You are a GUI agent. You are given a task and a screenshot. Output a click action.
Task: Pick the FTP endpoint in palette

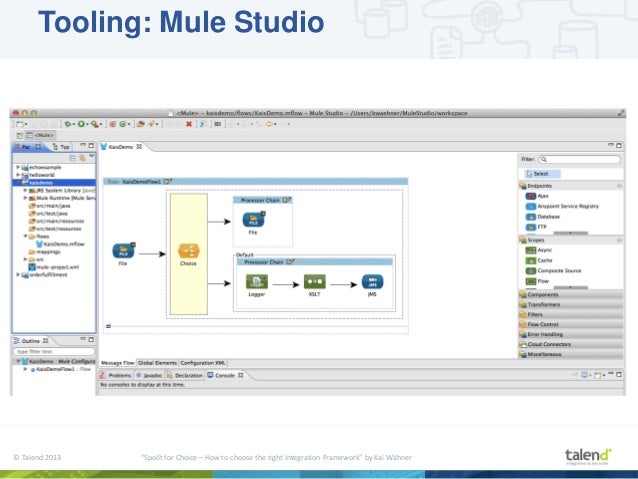[x=536, y=227]
